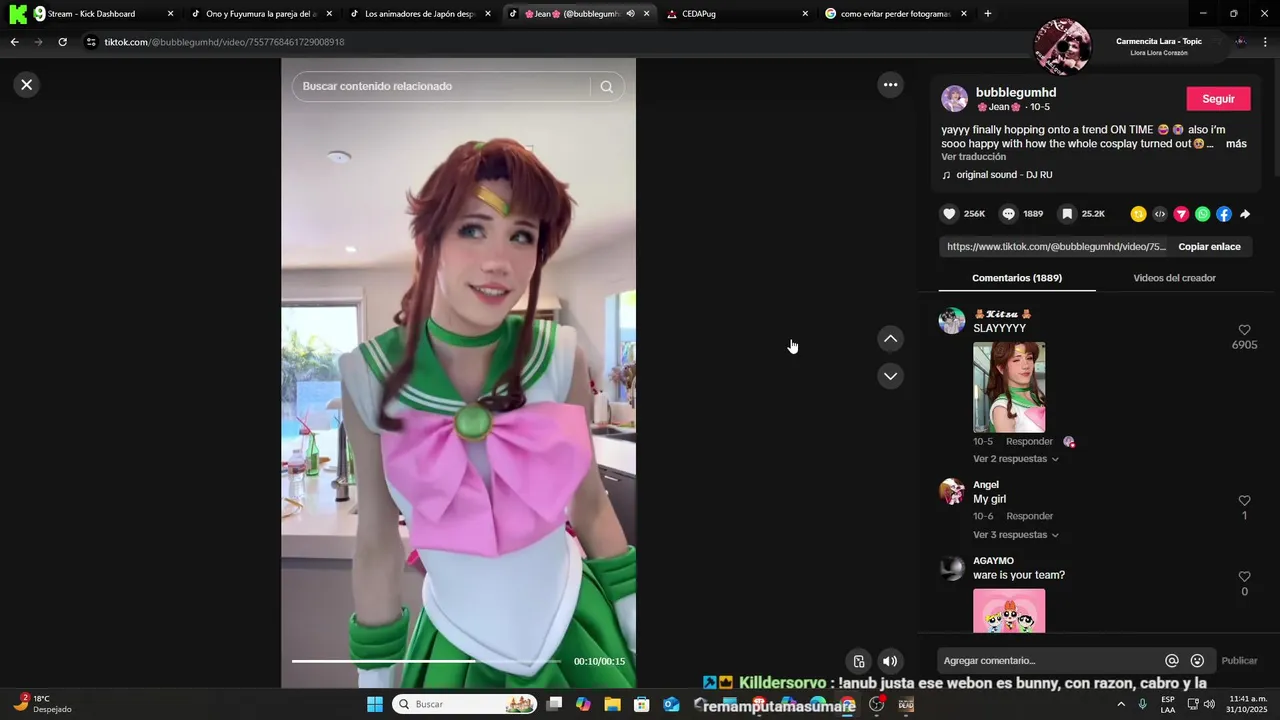Screen dimensions: 1280x720
Task: Open comments via the speech bubble icon
Action: (x=1008, y=214)
